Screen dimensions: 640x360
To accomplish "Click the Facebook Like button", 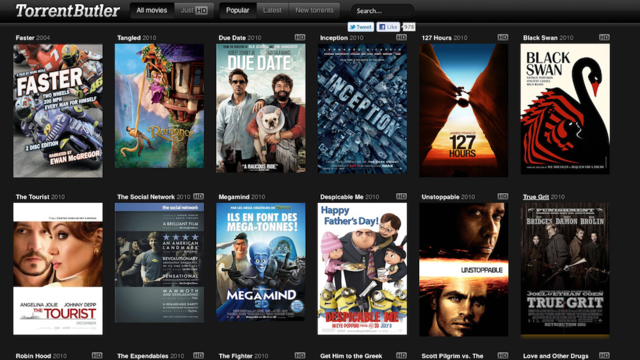I will 388,27.
